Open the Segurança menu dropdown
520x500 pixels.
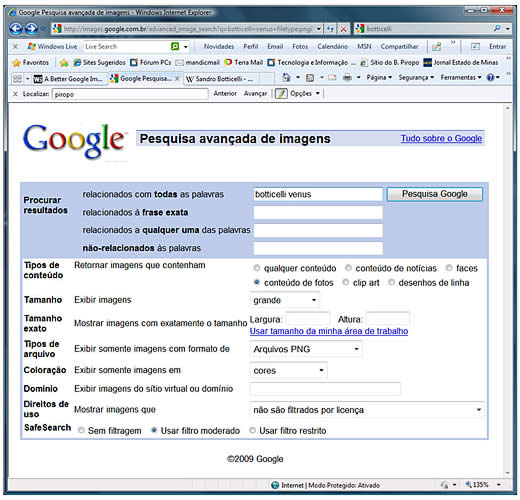tap(416, 78)
